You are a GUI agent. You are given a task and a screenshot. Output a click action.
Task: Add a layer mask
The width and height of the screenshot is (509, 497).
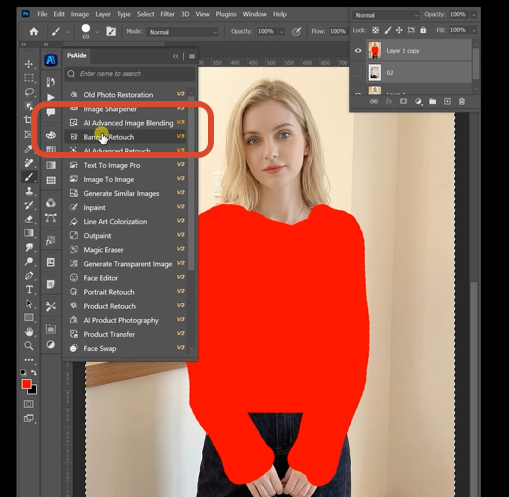(x=403, y=101)
